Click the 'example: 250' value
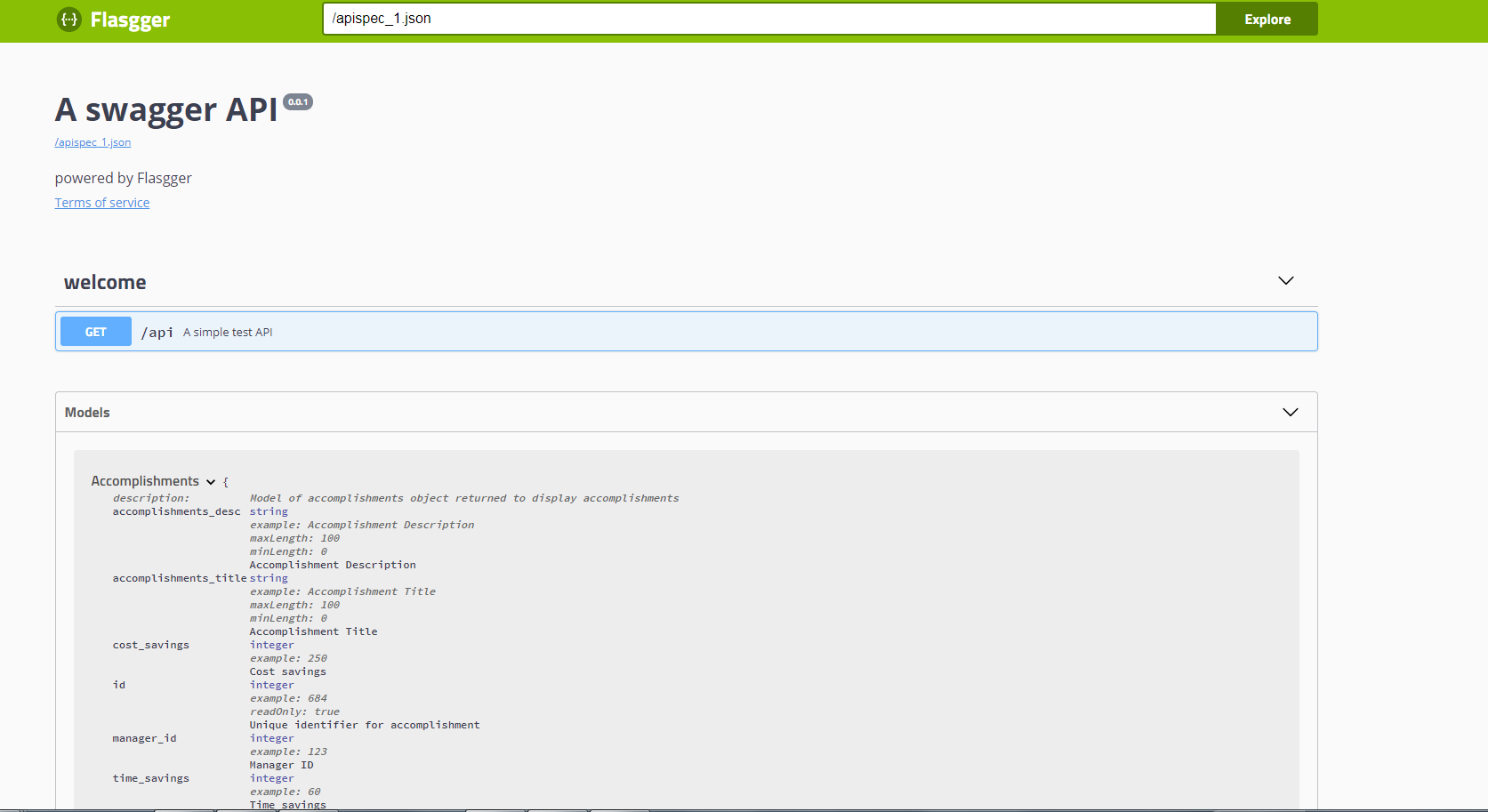This screenshot has width=1488, height=812. coord(288,659)
